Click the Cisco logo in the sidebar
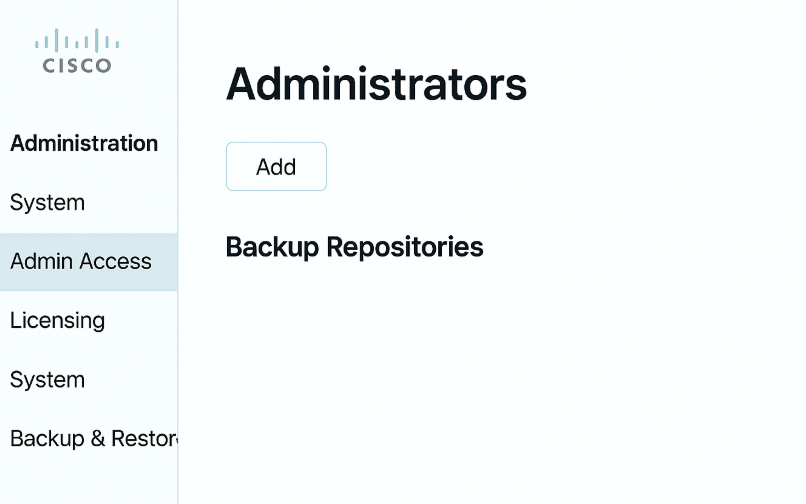The image size is (806, 504). click(x=77, y=51)
